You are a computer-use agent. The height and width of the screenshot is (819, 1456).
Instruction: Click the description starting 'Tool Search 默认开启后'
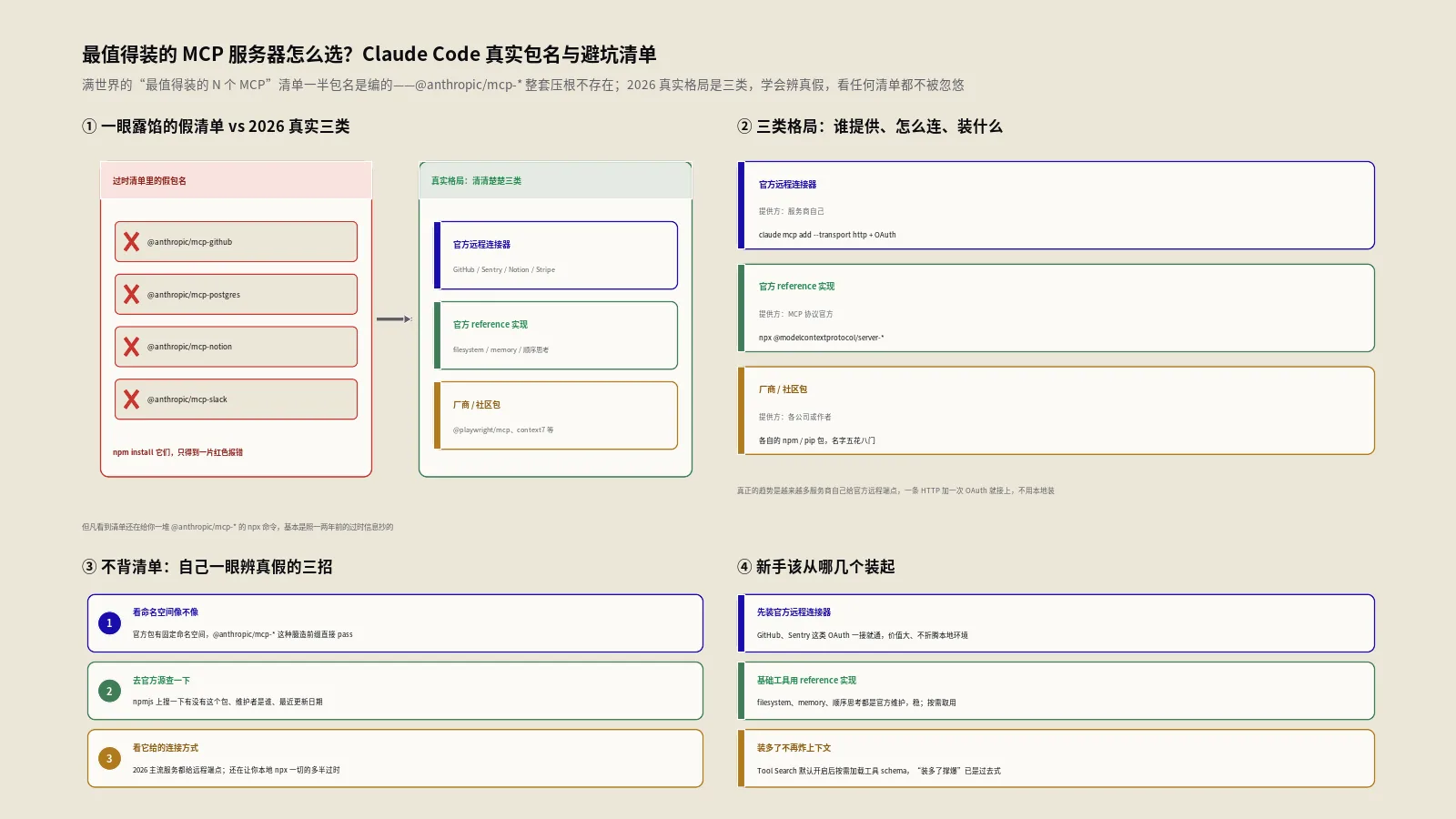pos(879,771)
